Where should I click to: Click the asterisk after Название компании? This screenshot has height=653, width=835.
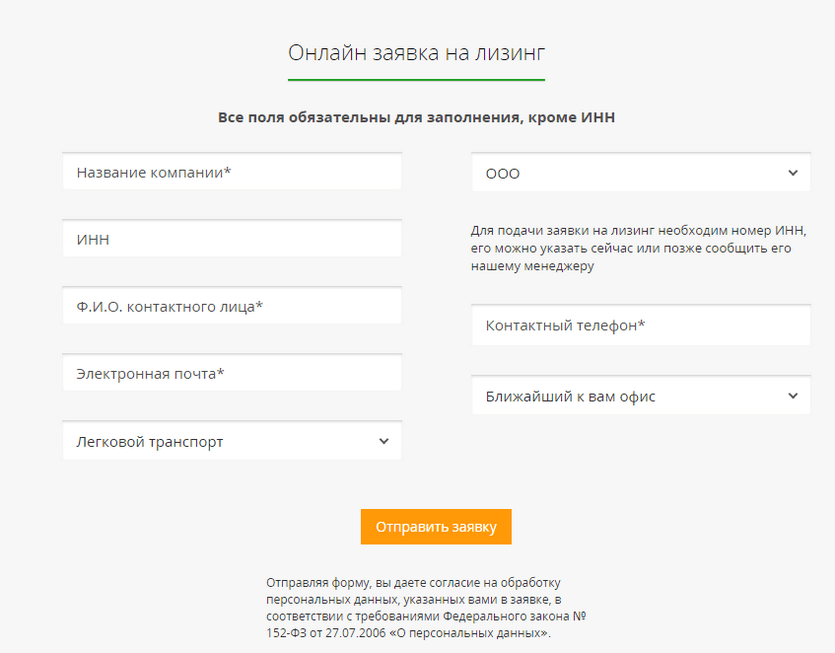tap(228, 171)
